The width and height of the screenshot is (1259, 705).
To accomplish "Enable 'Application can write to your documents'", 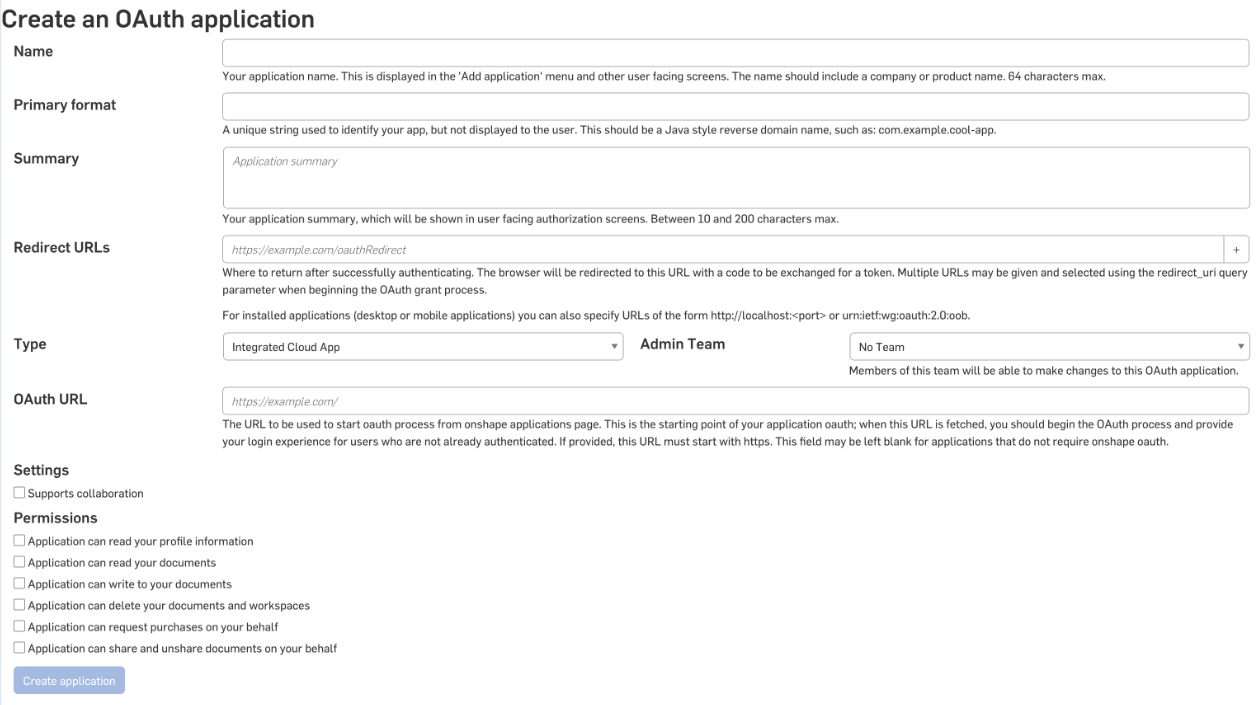I will point(19,584).
